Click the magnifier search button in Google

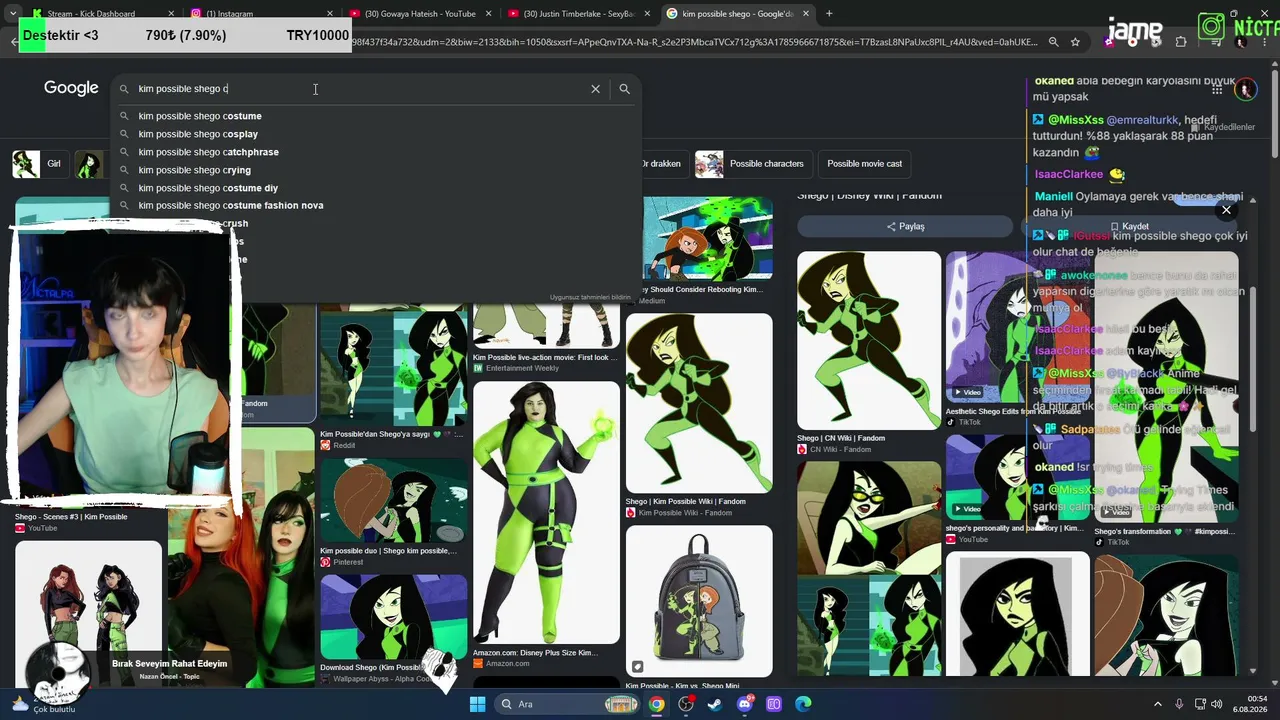click(624, 89)
